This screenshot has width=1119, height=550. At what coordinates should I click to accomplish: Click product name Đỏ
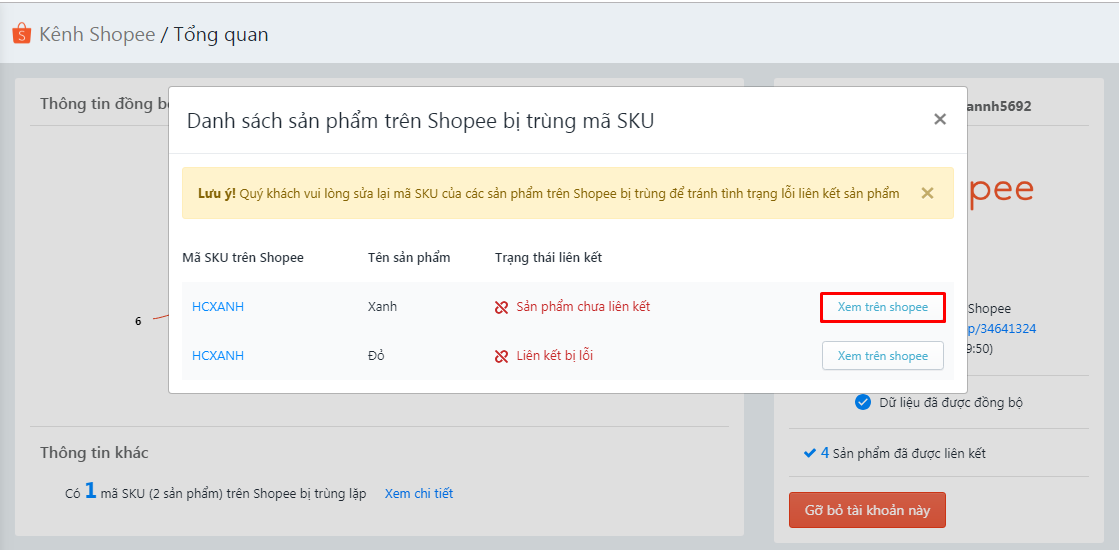click(376, 355)
